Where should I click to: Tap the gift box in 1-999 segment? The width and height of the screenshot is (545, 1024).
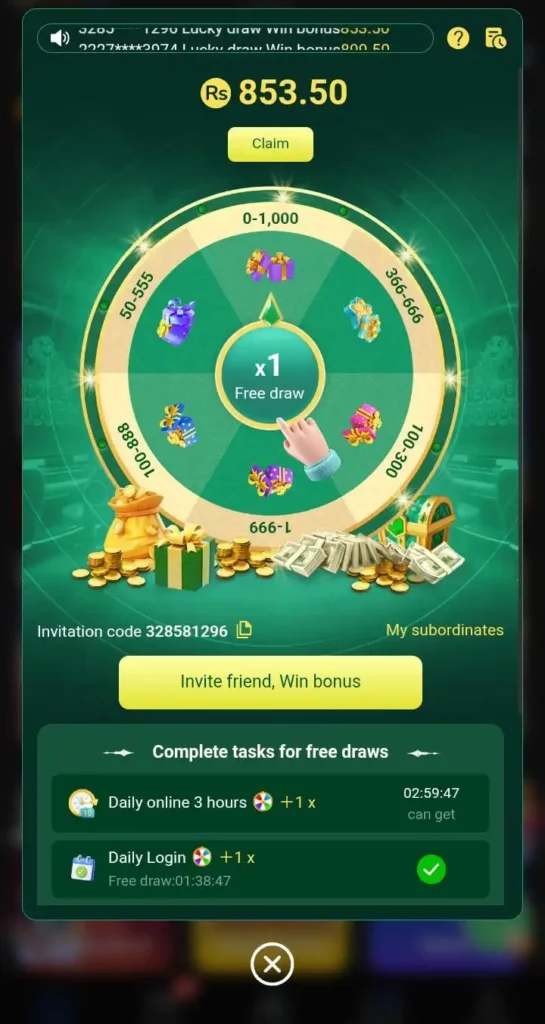coord(270,480)
